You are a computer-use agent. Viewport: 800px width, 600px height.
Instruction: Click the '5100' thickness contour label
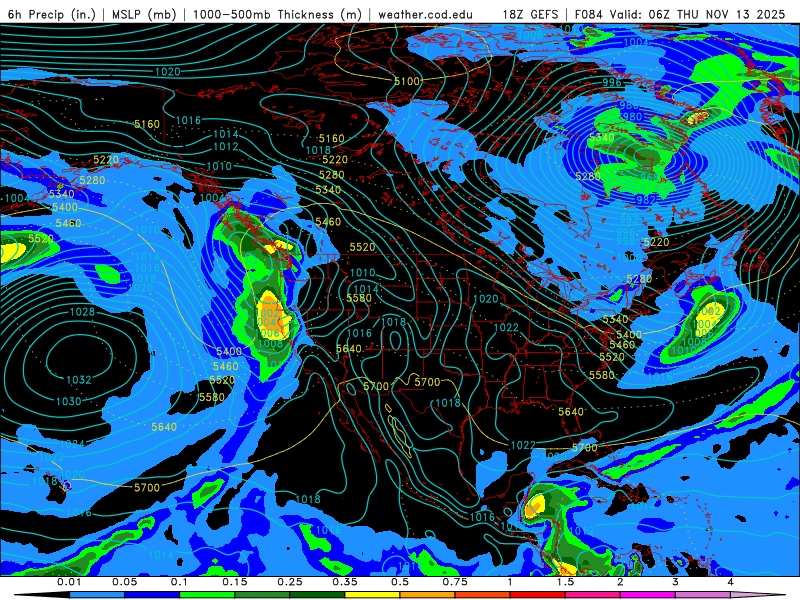[x=407, y=81]
